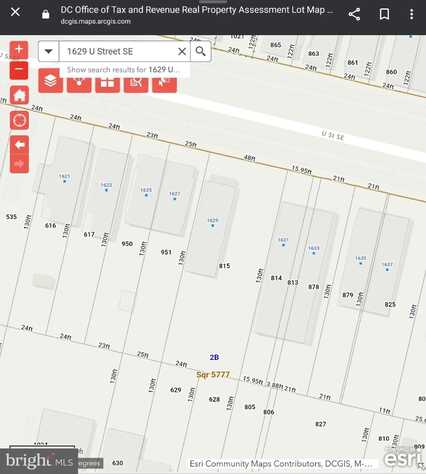426x474 pixels.
Task: Zoom in with the plus button
Action: coord(19,50)
